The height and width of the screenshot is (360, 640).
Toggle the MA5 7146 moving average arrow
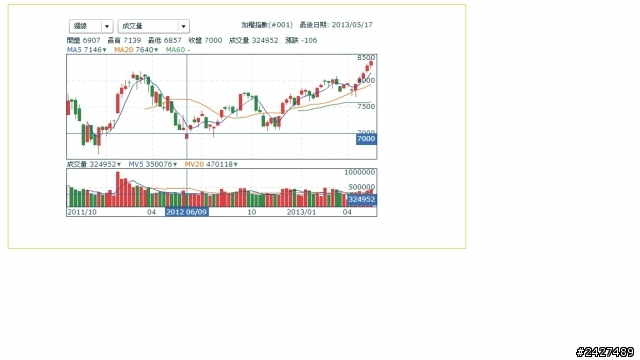click(104, 50)
